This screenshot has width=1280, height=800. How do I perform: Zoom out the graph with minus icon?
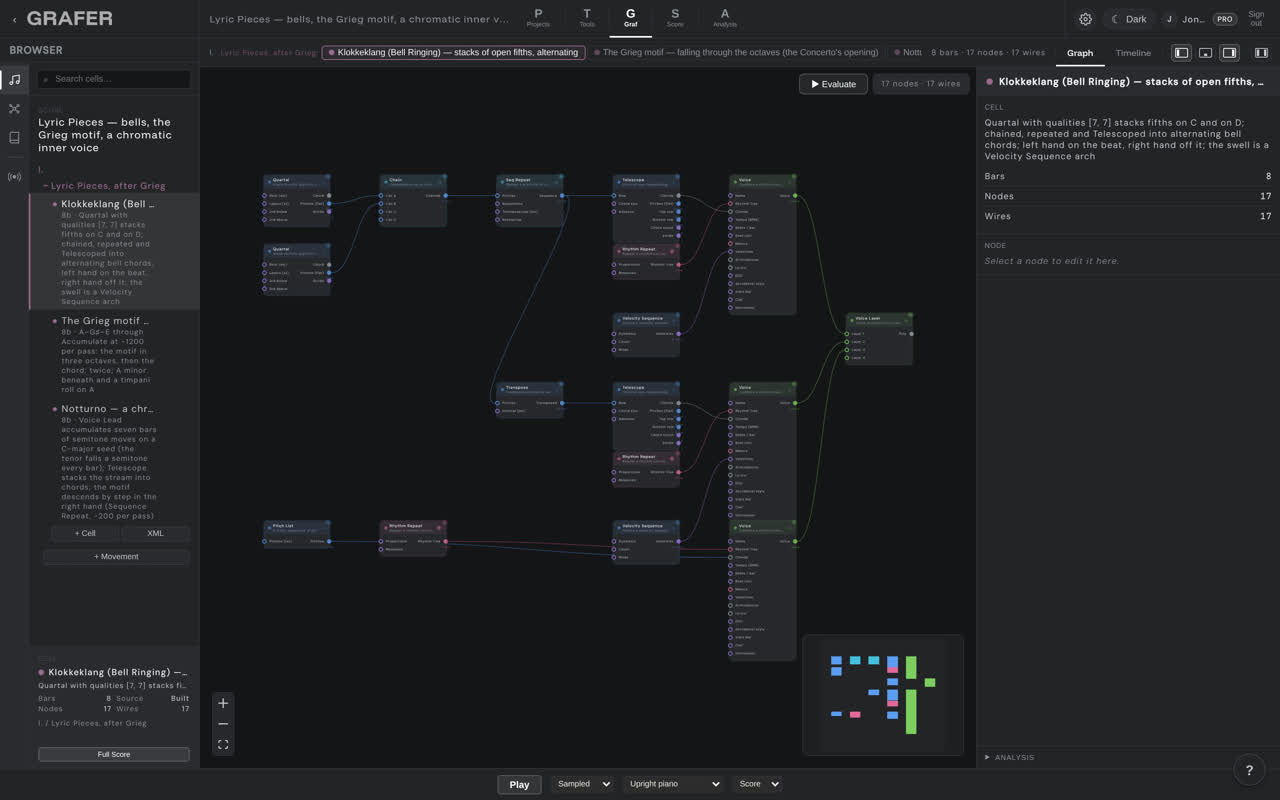click(x=223, y=724)
